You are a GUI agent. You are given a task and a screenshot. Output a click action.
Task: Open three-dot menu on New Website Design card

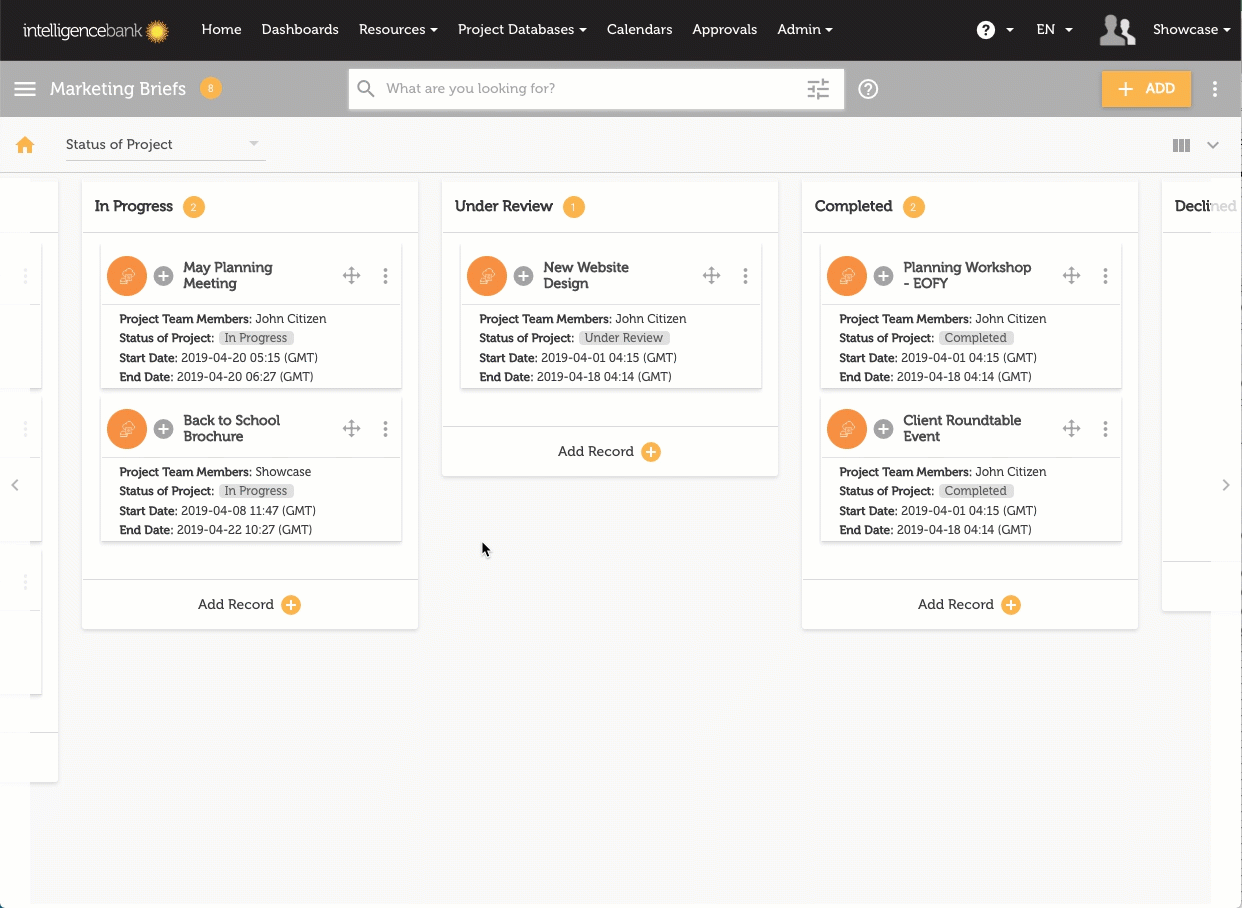point(745,276)
